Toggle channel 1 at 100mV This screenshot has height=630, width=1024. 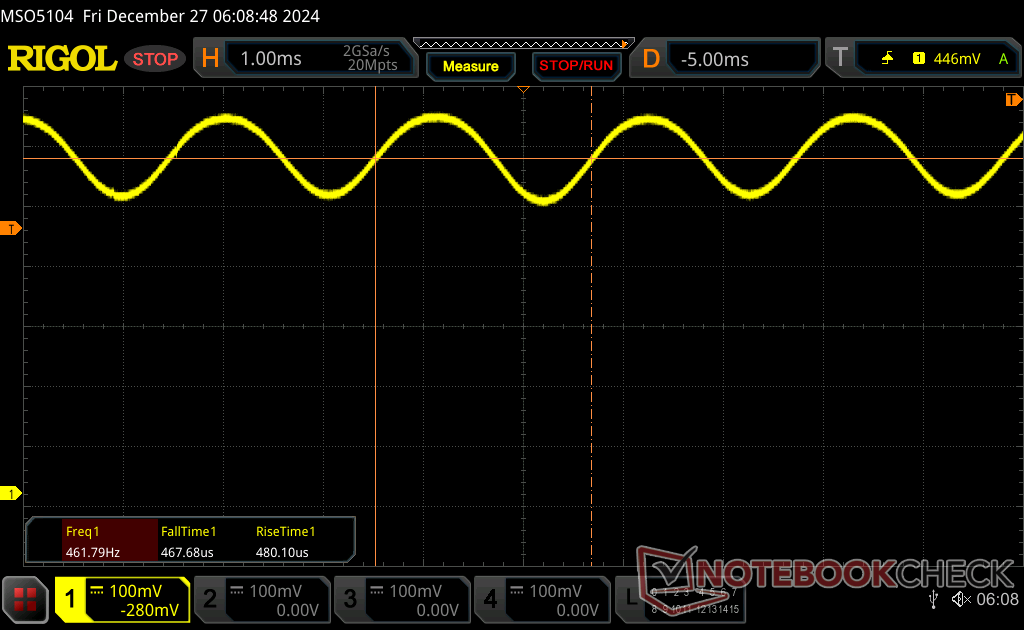[122, 600]
